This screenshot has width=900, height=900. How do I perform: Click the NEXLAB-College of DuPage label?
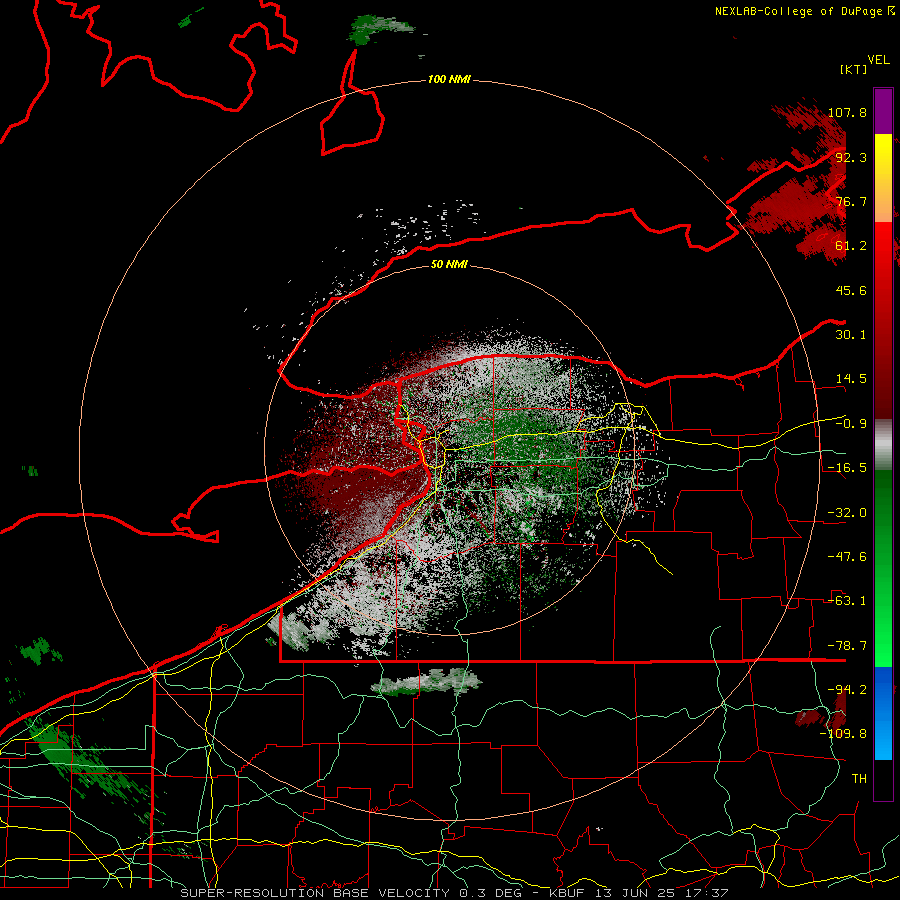tap(804, 11)
